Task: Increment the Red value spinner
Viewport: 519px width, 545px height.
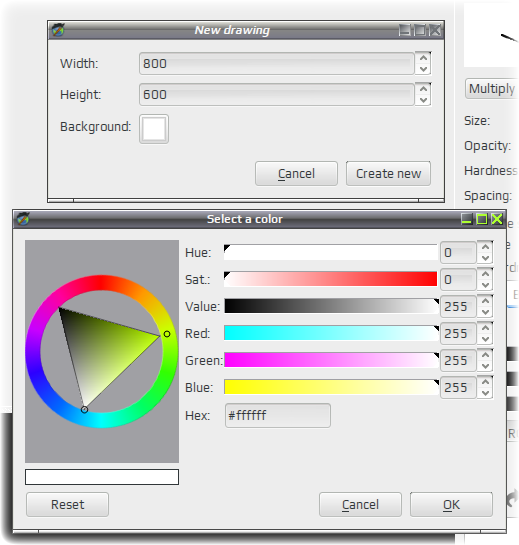Action: [x=485, y=328]
